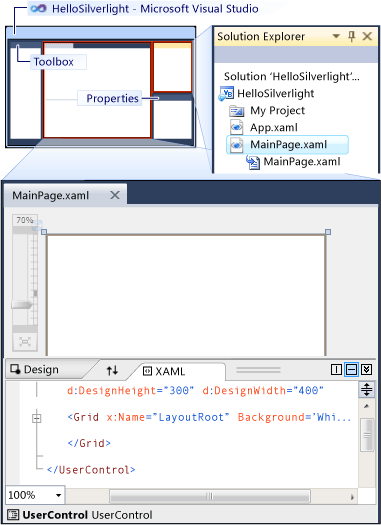Viewport: 381px width, 525px height.
Task: Switch to horizontal split view
Action: click(351, 370)
